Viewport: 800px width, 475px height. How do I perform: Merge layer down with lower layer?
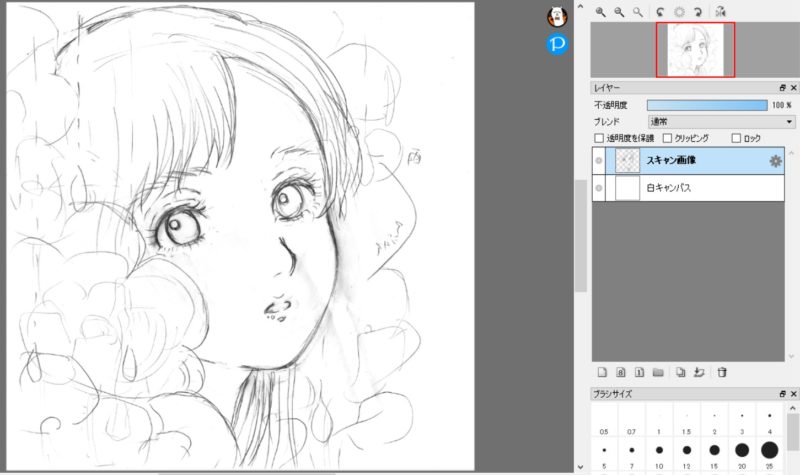(699, 372)
